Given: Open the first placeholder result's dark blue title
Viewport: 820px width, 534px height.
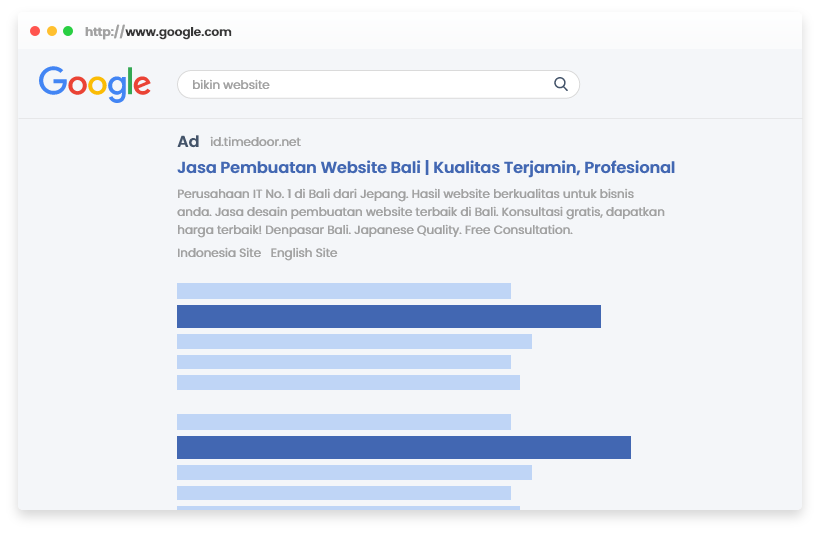Looking at the screenshot, I should (389, 316).
